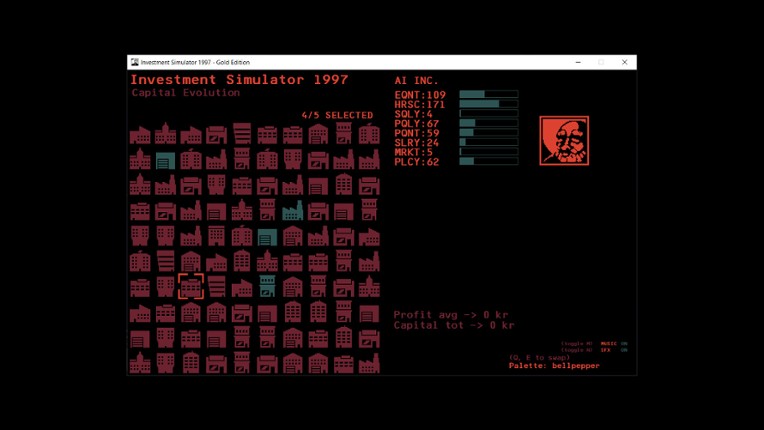Viewport: 764px width, 430px height.
Task: Pick the bottom-left corner building of the grid
Action: tap(140, 363)
